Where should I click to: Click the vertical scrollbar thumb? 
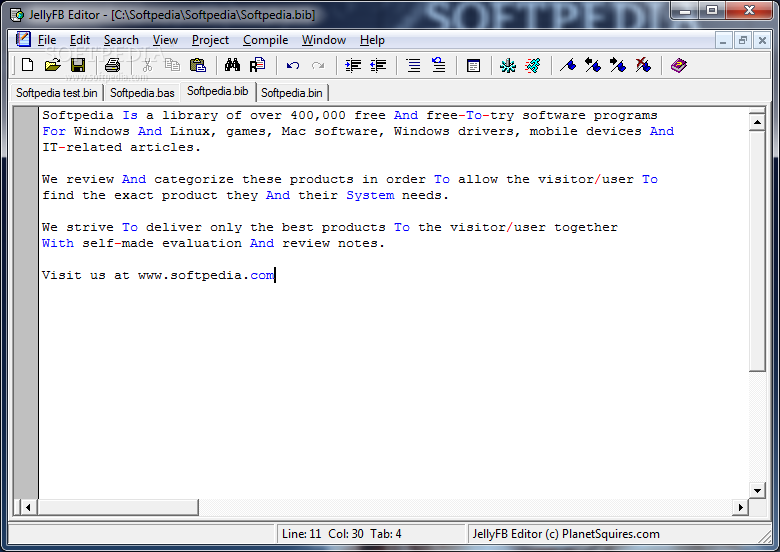(757, 251)
